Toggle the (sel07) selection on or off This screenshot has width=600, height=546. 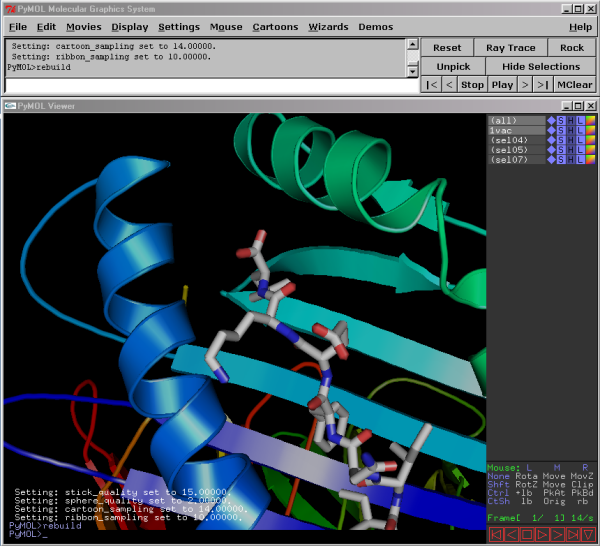(x=516, y=160)
